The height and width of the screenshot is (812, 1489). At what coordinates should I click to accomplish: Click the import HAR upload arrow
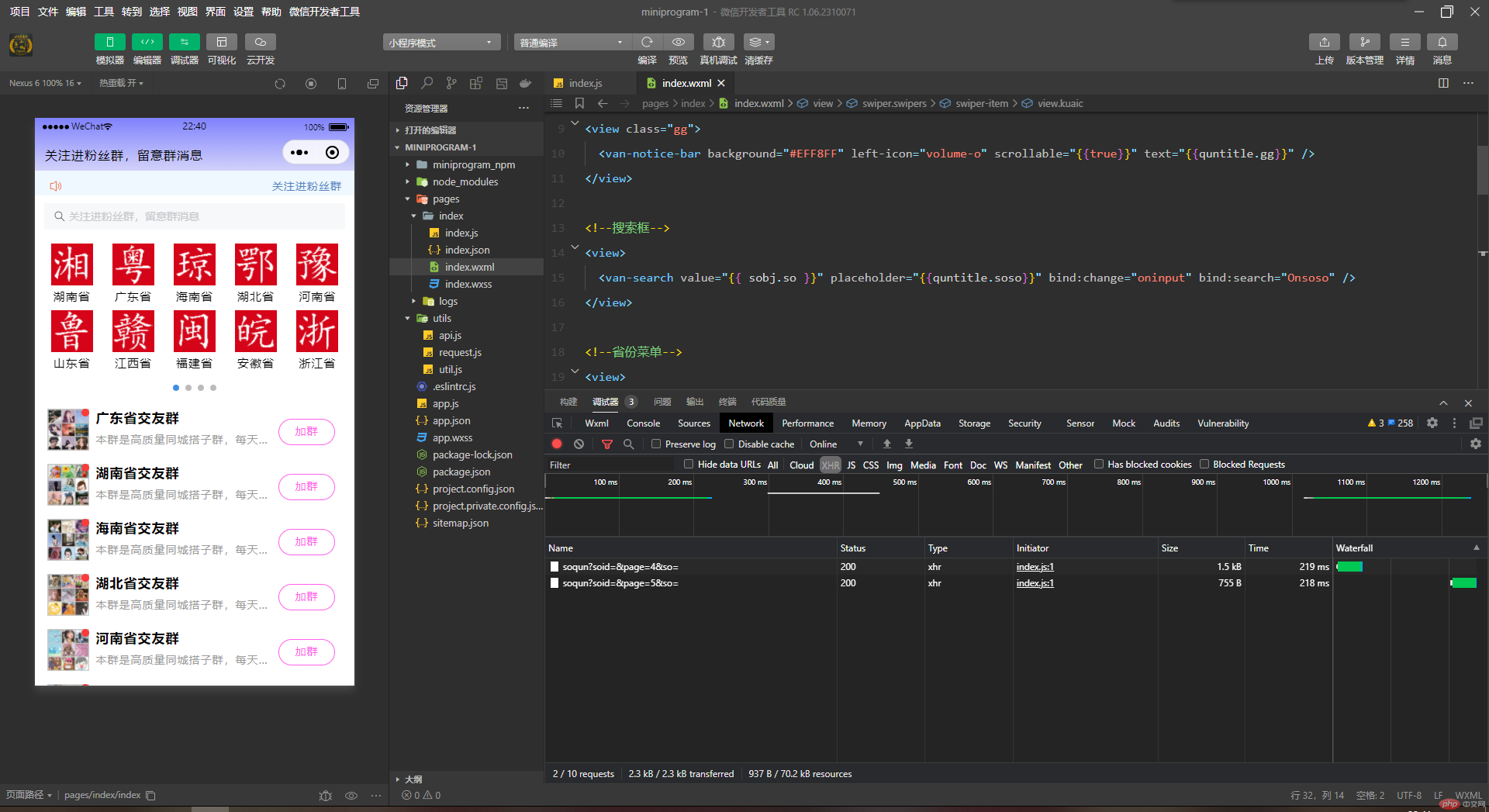pos(887,444)
